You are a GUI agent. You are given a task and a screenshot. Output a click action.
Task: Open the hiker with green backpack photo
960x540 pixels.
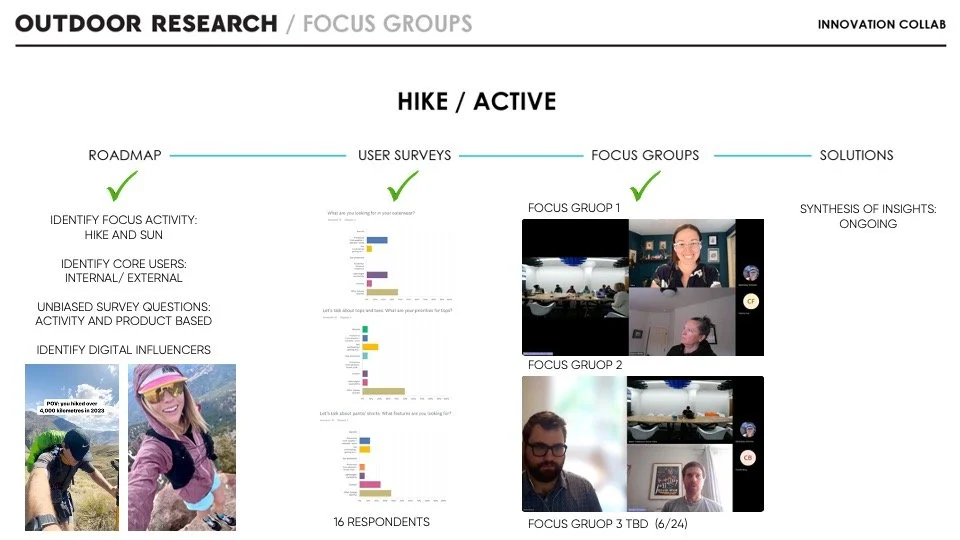(x=72, y=448)
